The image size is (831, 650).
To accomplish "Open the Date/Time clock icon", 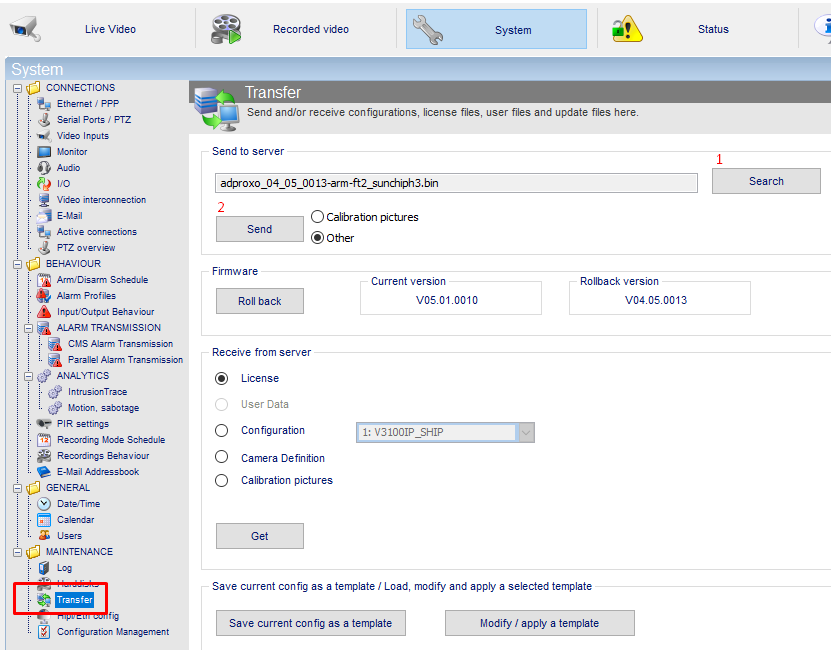I will (44, 504).
